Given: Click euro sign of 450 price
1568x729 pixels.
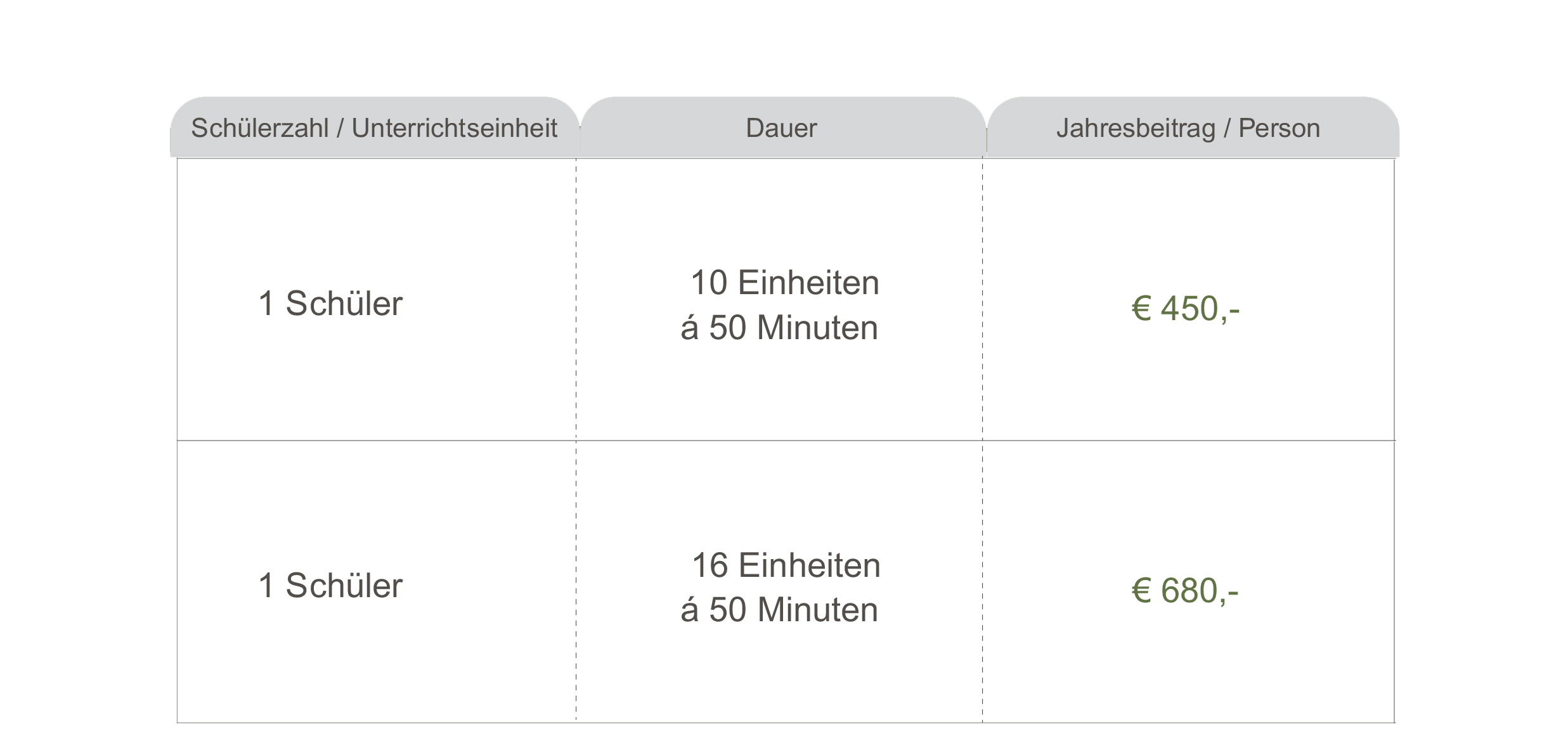Looking at the screenshot, I should pos(1141,309).
